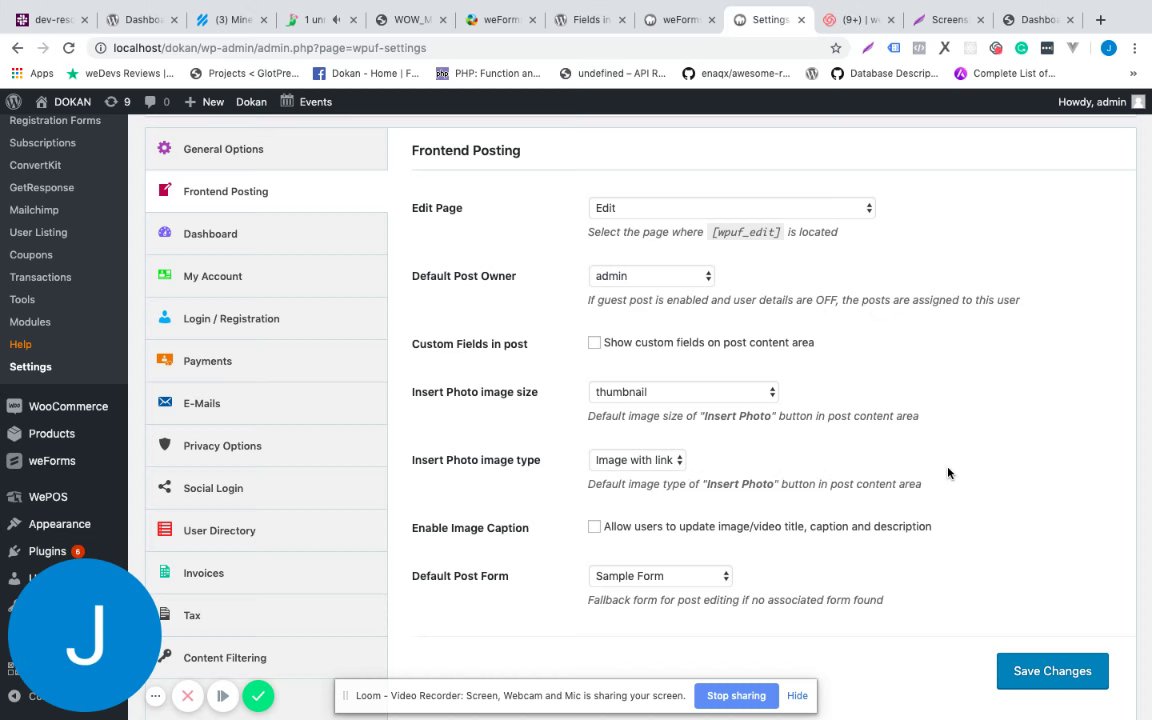
Task: Click the Save Changes button
Action: 1052,671
